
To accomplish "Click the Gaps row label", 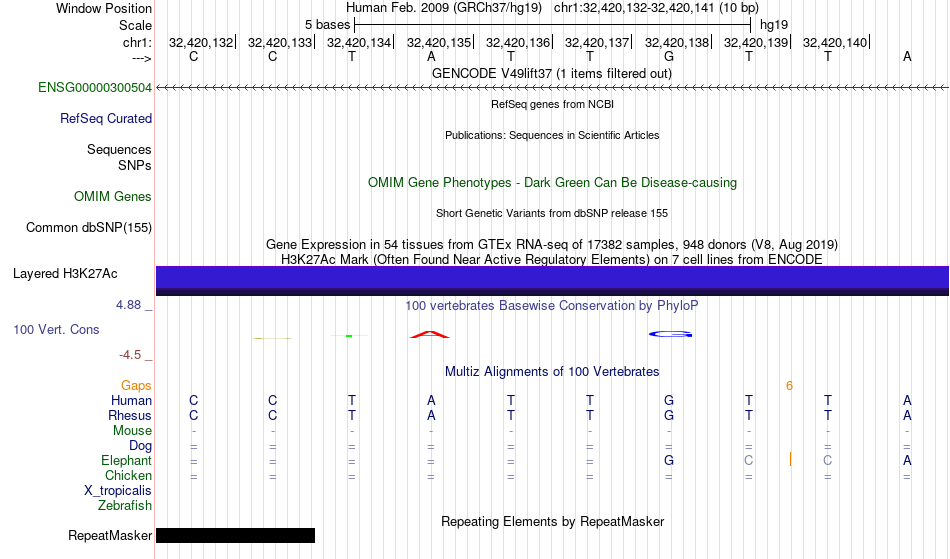I will 136,386.
